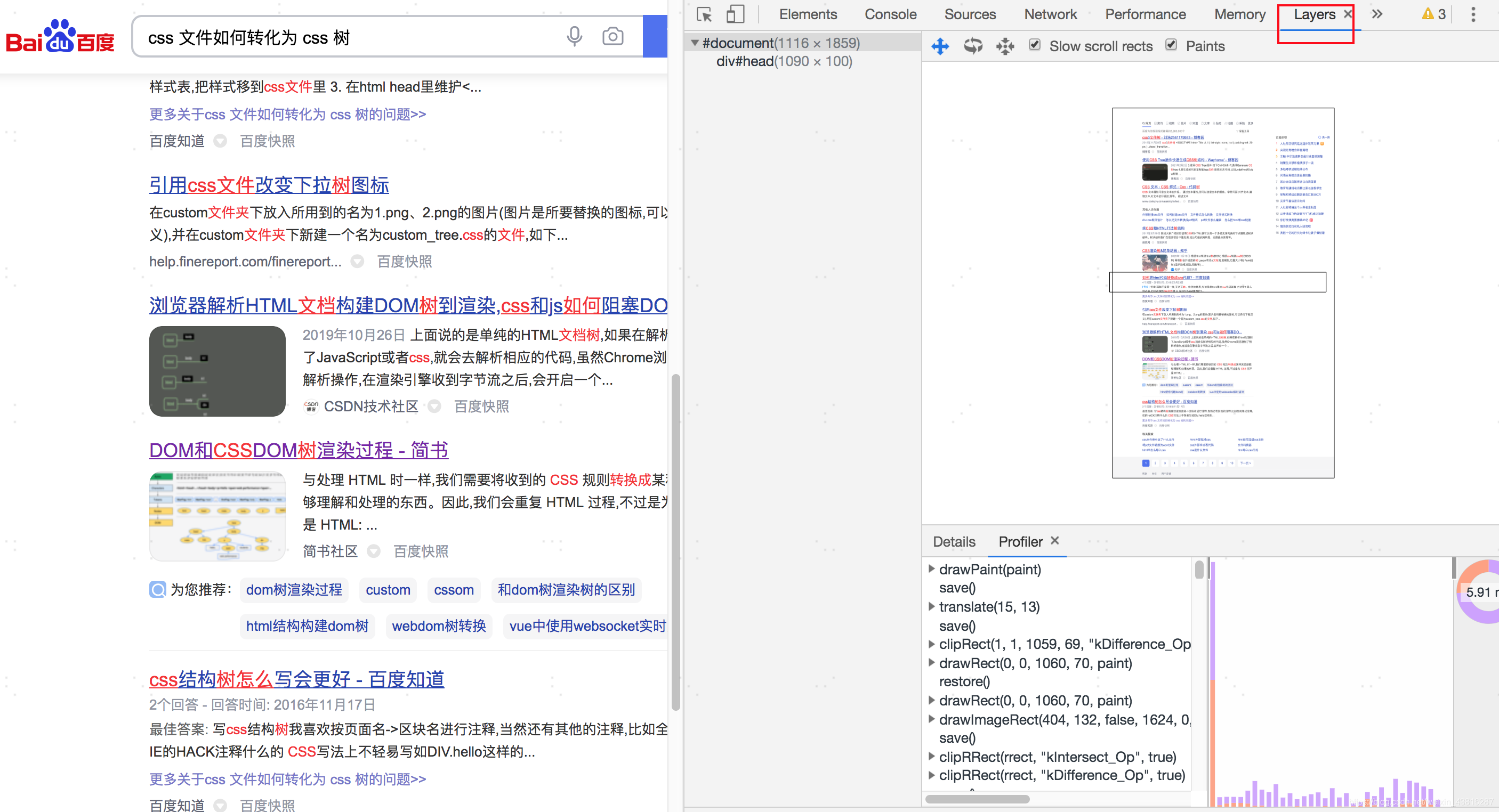Screen dimensions: 1499x812
Task: Toggle Slow scroll rects checkbox
Action: (1035, 45)
